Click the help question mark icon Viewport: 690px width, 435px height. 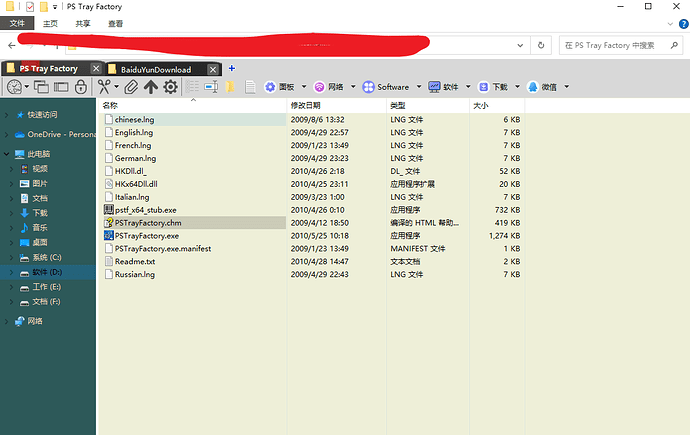coord(683,24)
